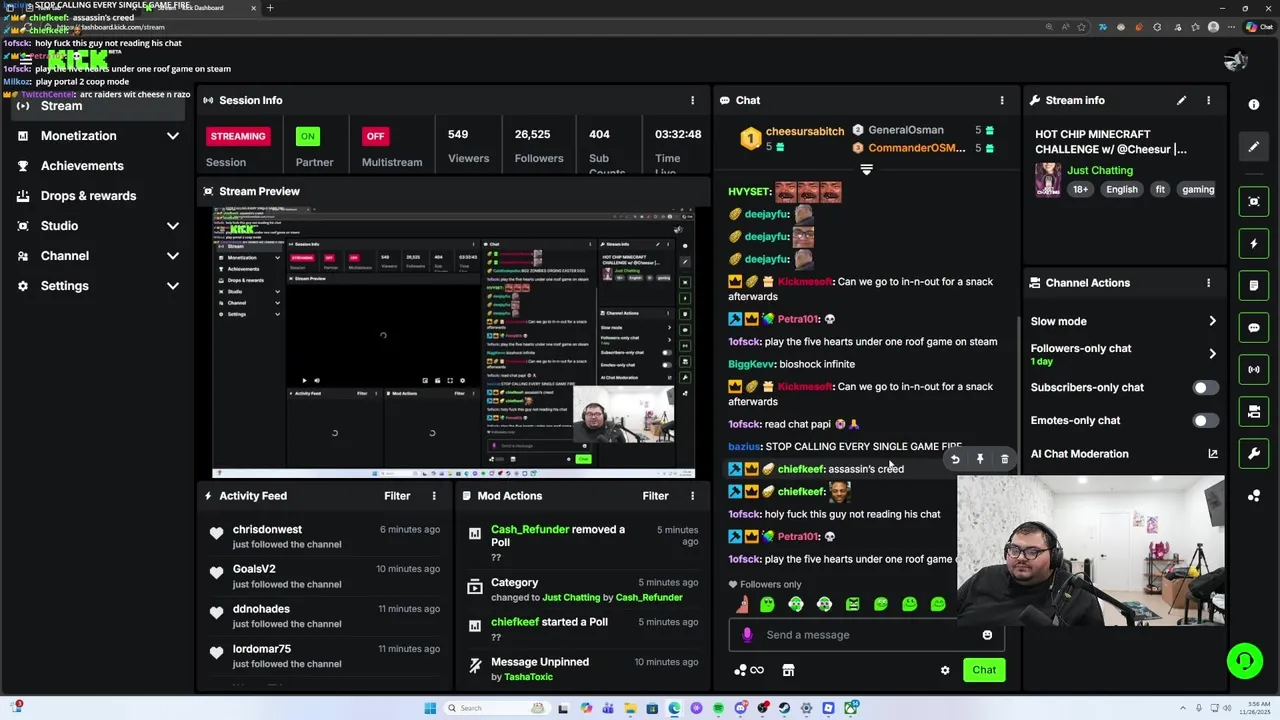
Task: Click the broadcast signal widget icon in the right sidebar
Action: pyautogui.click(x=1254, y=369)
